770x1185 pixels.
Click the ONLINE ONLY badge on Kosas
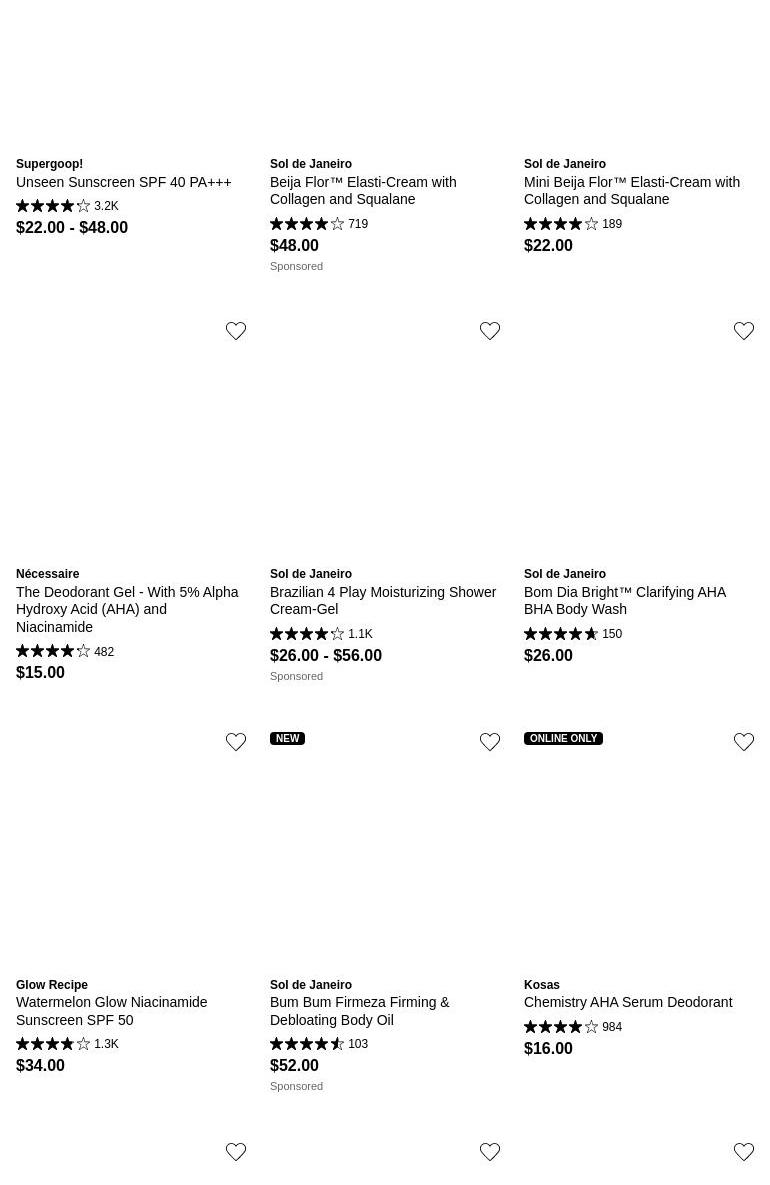563,739
